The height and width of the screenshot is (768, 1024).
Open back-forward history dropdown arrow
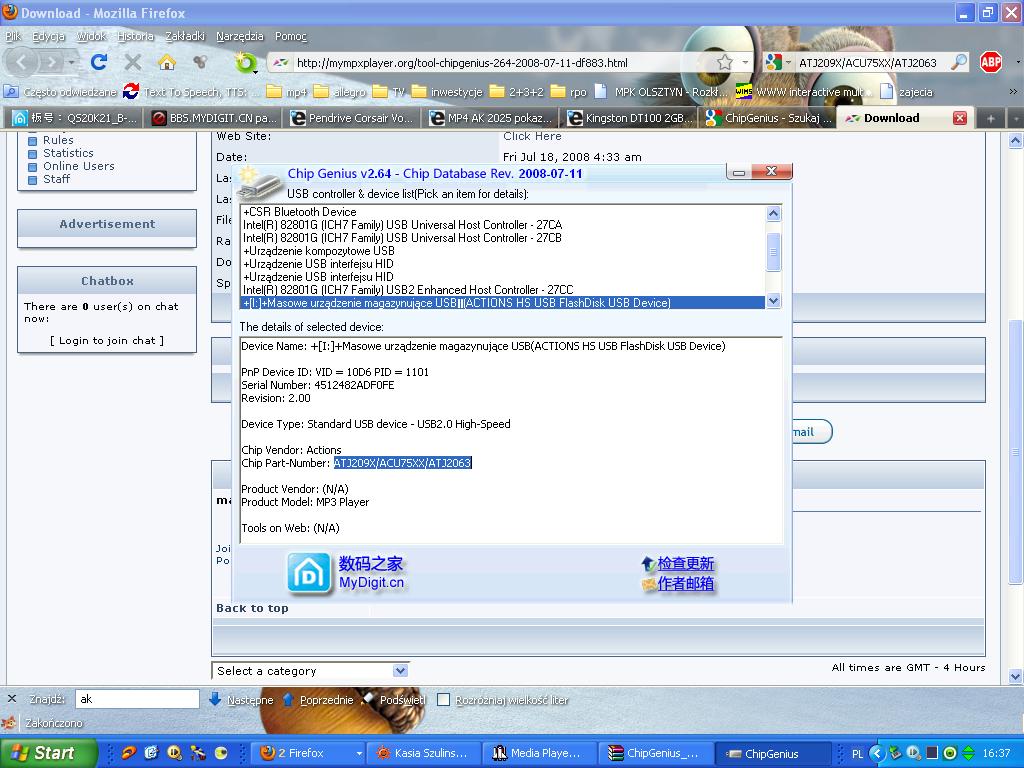(x=72, y=63)
